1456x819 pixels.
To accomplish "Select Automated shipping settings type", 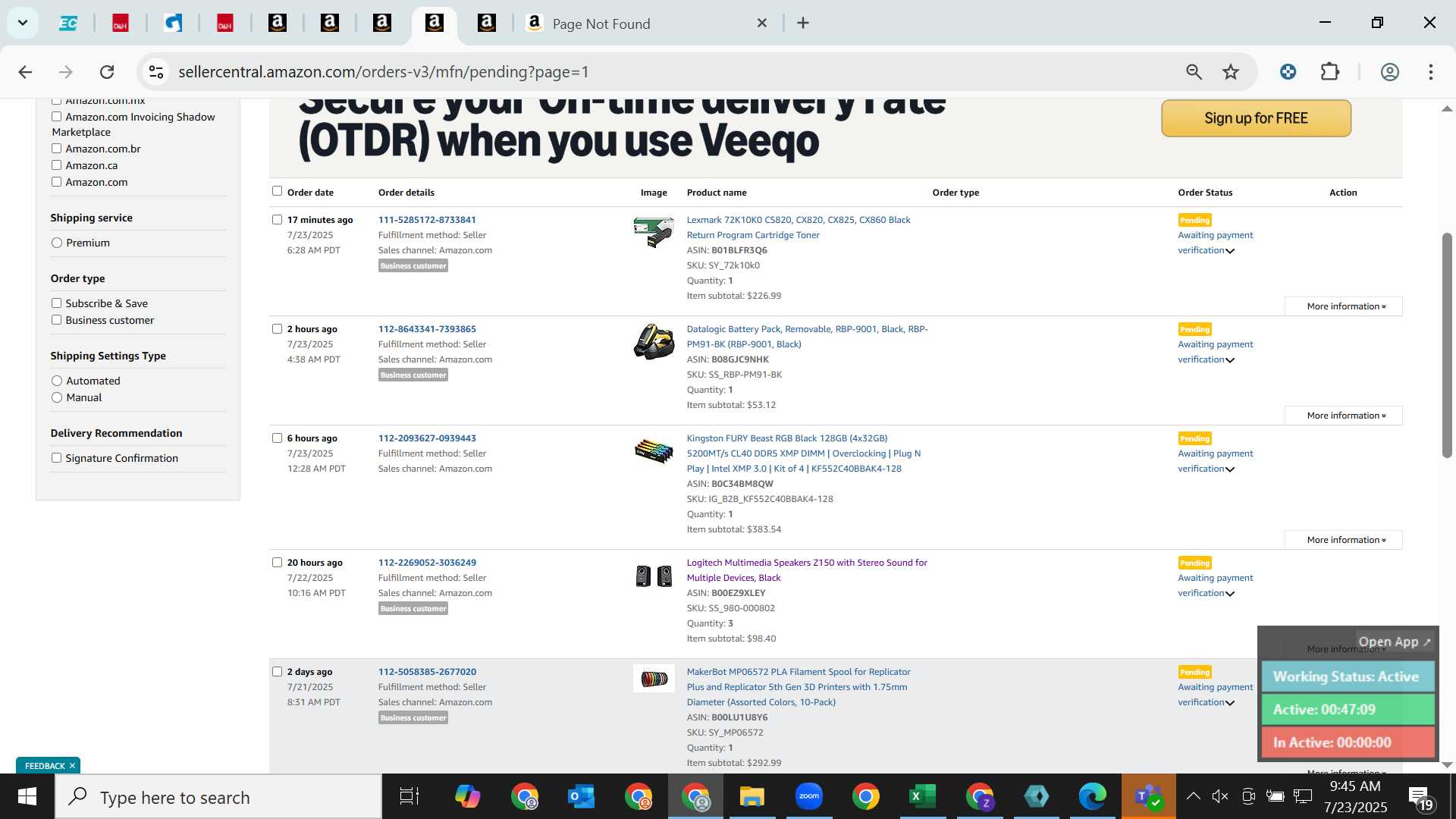I will coord(57,381).
